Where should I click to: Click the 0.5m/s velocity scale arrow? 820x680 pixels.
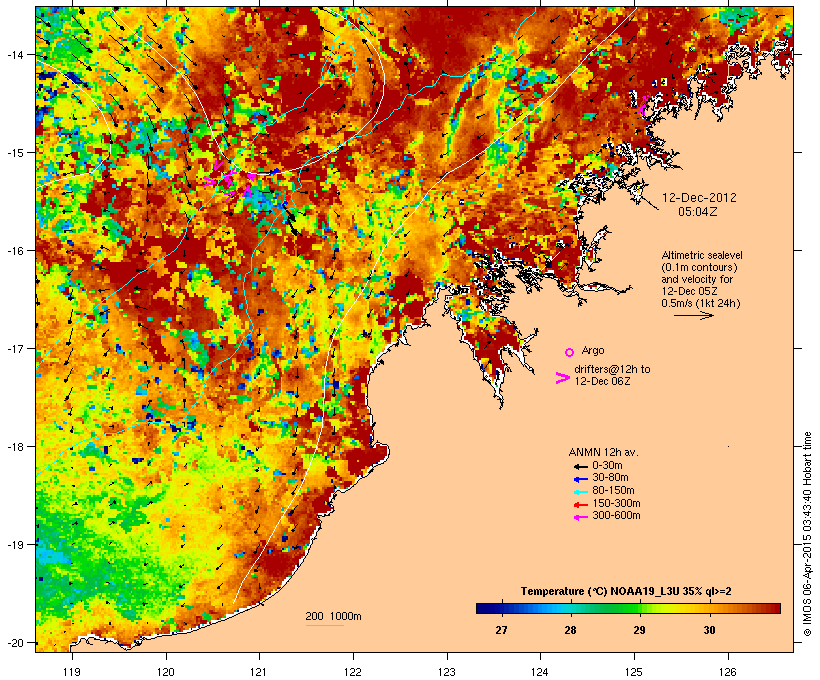point(694,315)
